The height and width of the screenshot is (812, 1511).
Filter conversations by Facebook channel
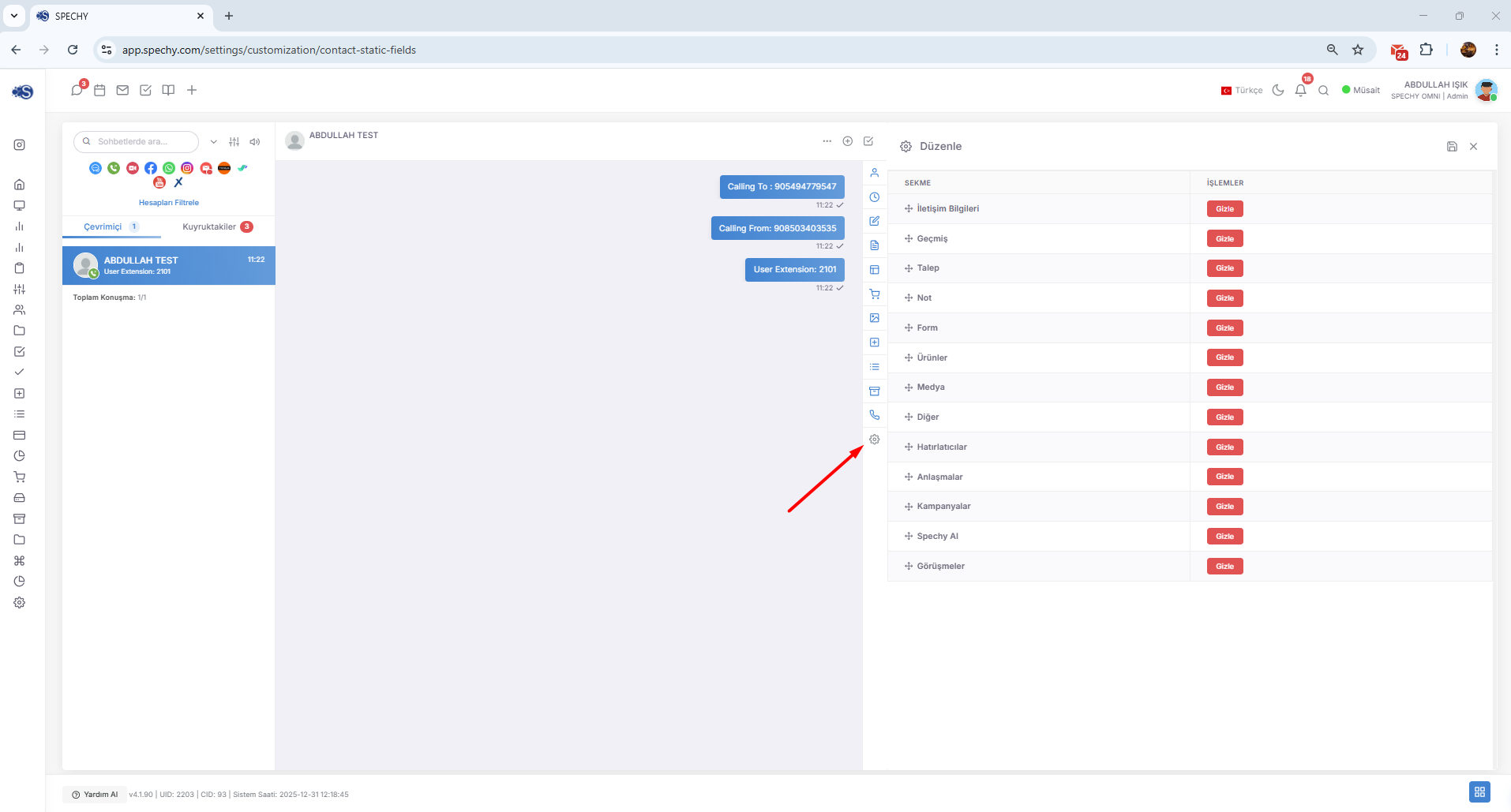point(151,168)
